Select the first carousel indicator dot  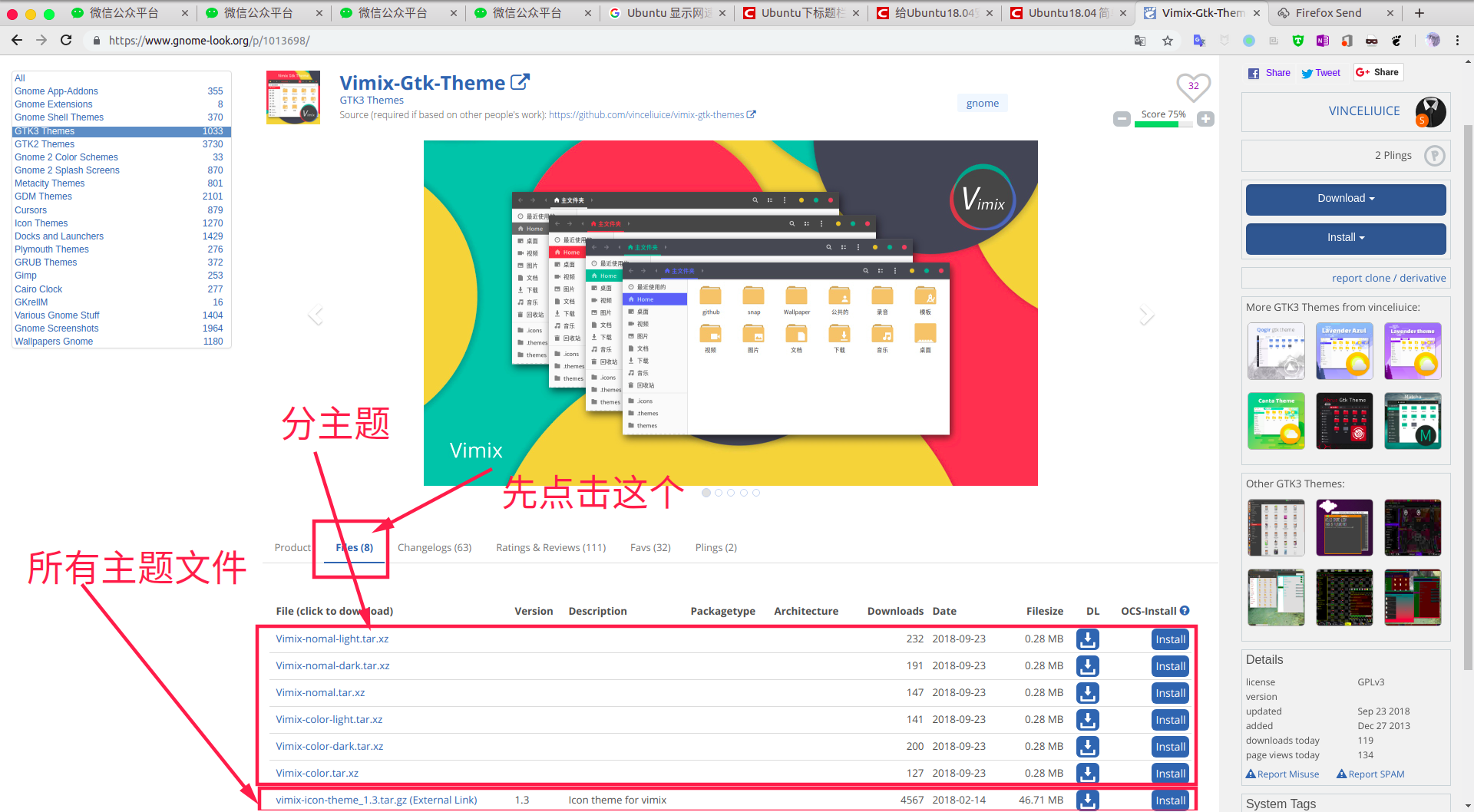coord(706,493)
